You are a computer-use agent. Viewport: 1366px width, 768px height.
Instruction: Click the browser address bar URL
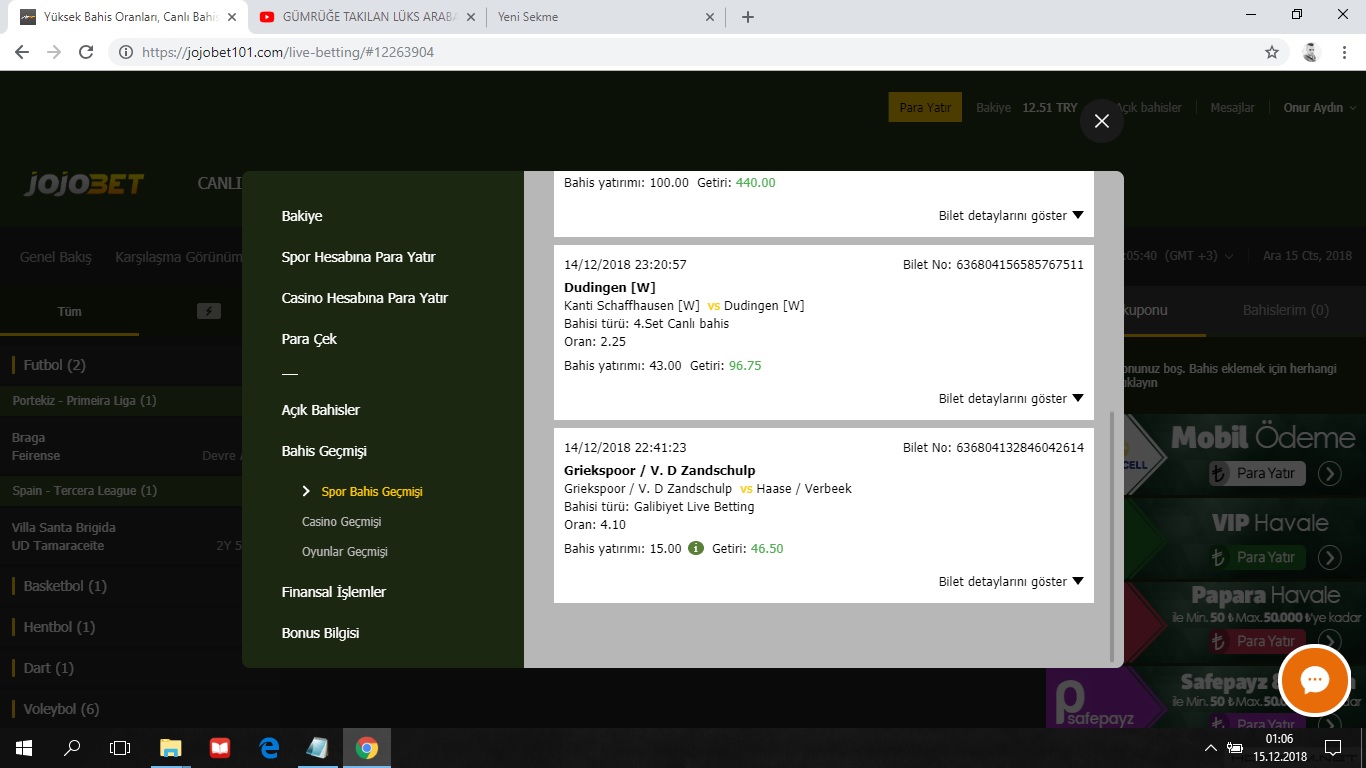pyautogui.click(x=288, y=52)
